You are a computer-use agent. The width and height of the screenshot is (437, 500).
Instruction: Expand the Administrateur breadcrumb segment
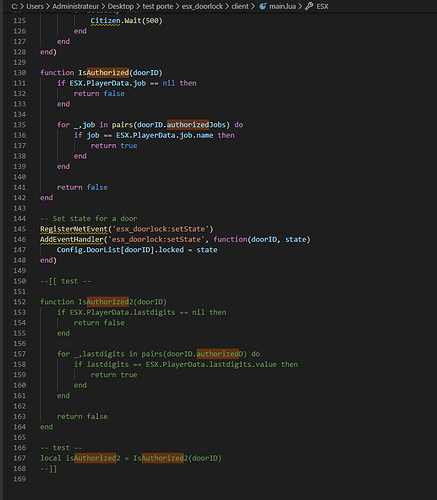[75, 6]
